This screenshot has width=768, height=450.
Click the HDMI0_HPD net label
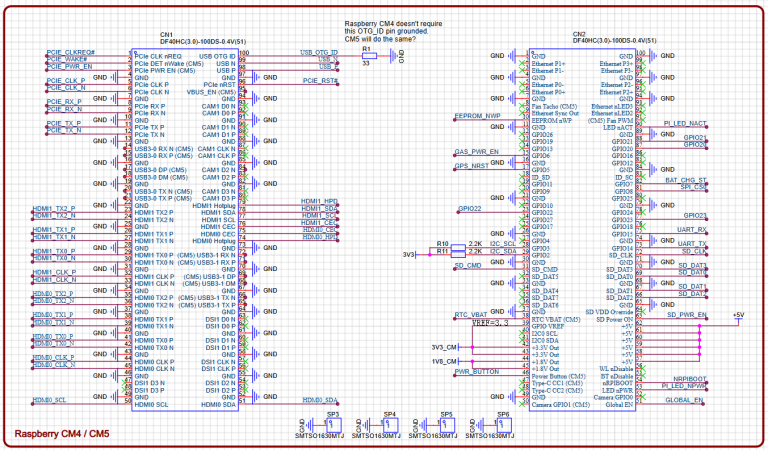[320, 237]
